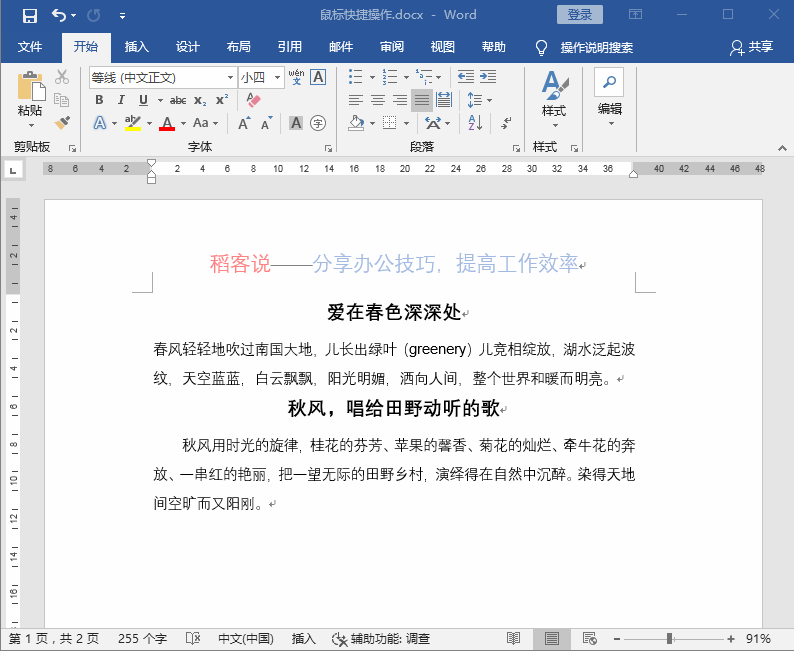Toggle character shading A button
794x651 pixels.
(x=296, y=123)
